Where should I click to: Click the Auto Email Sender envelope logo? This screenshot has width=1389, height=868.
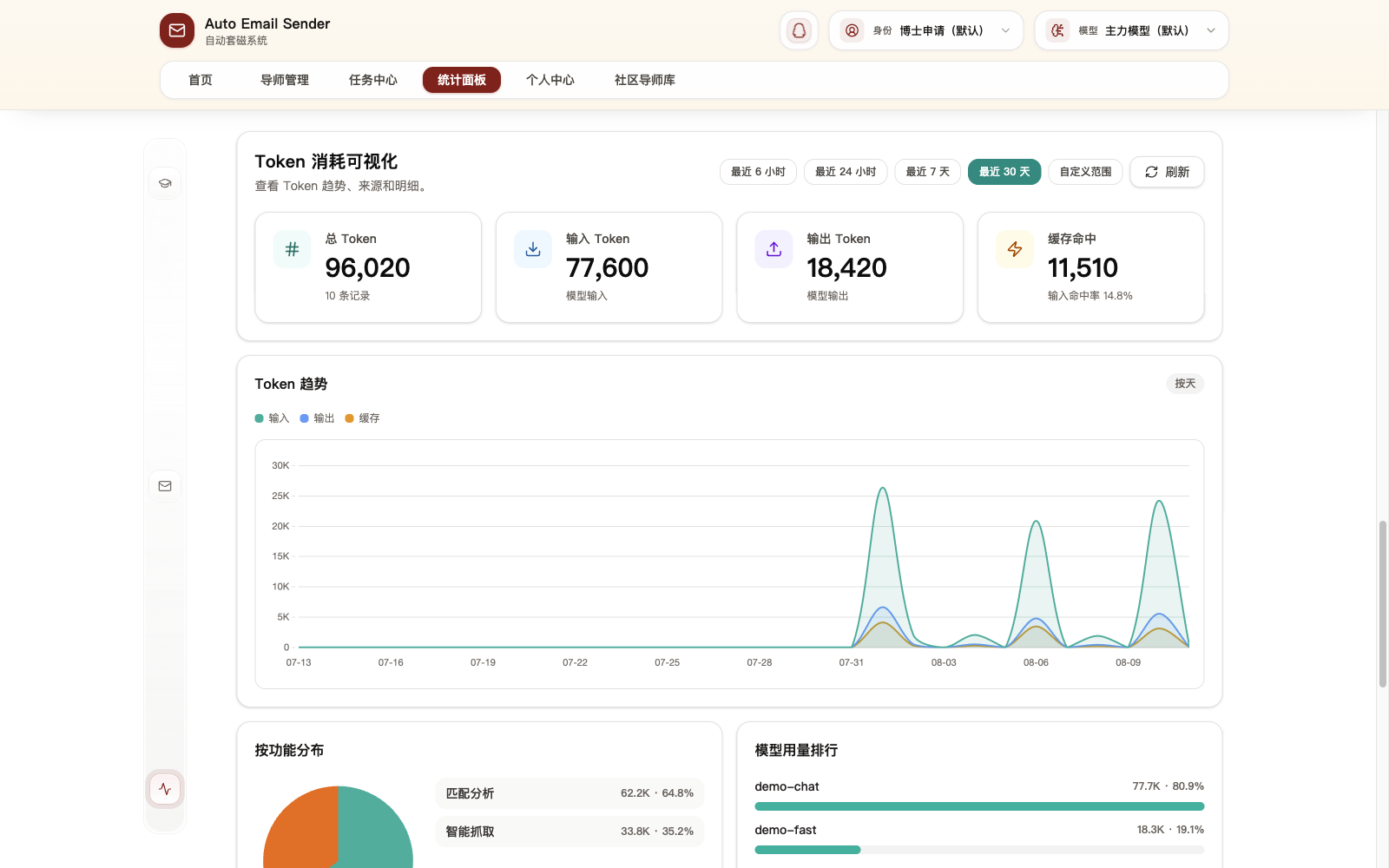point(177,30)
